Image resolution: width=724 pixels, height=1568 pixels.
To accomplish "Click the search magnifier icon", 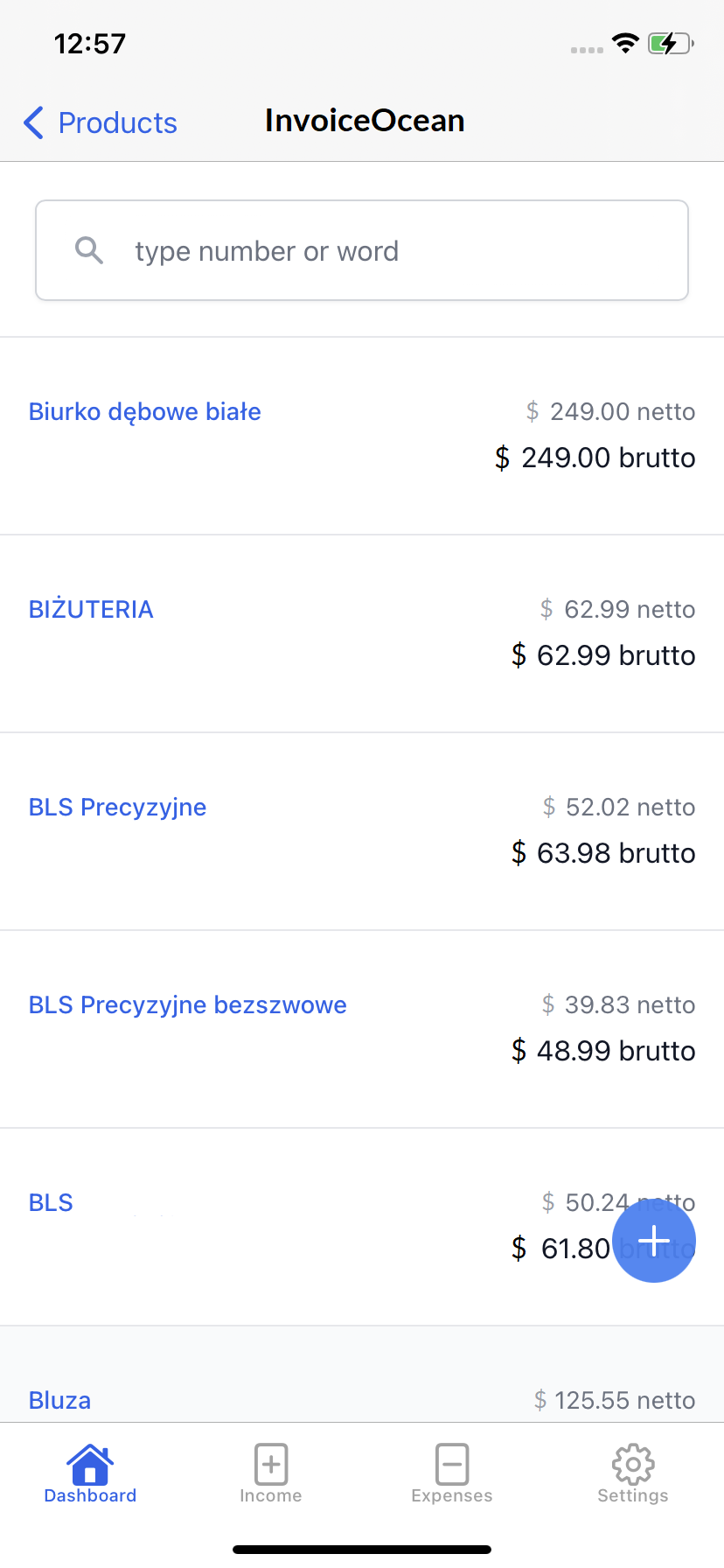I will [89, 251].
